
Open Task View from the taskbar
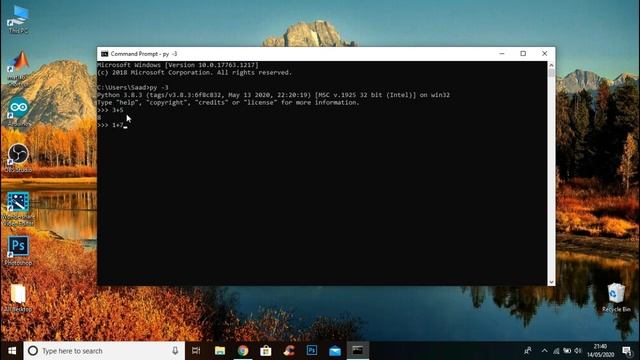click(x=196, y=351)
